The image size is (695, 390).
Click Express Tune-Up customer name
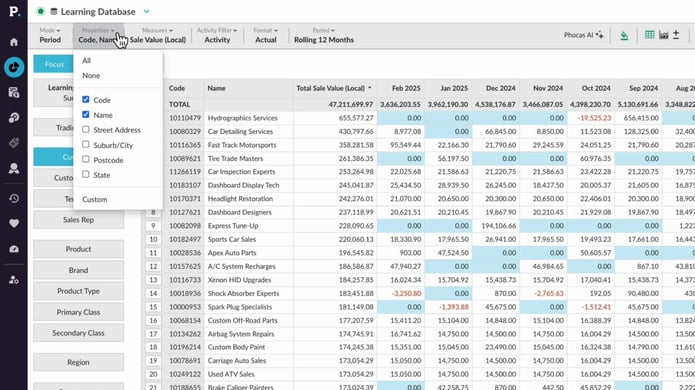pyautogui.click(x=233, y=226)
